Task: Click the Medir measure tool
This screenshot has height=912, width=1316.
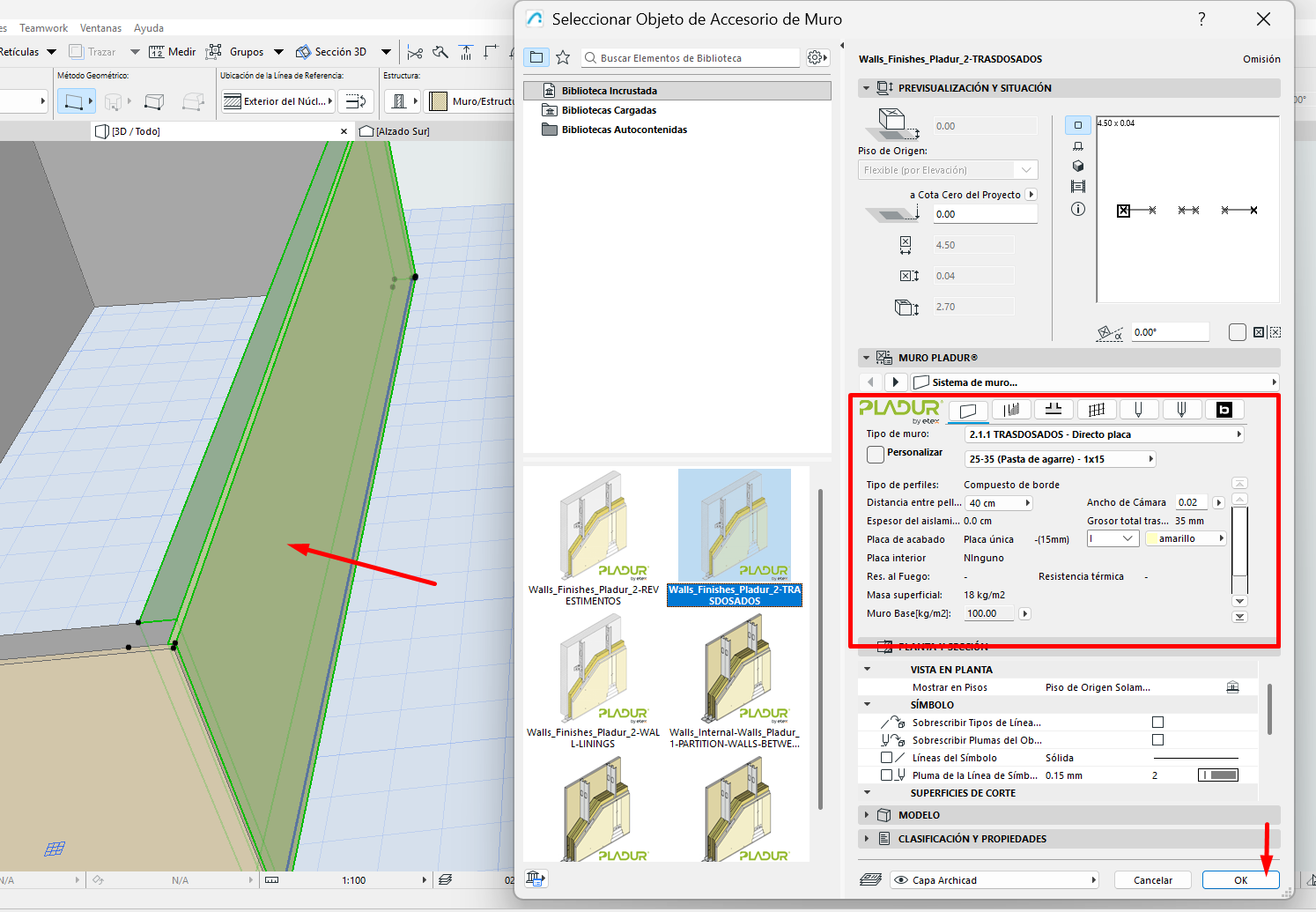Action: click(x=173, y=52)
